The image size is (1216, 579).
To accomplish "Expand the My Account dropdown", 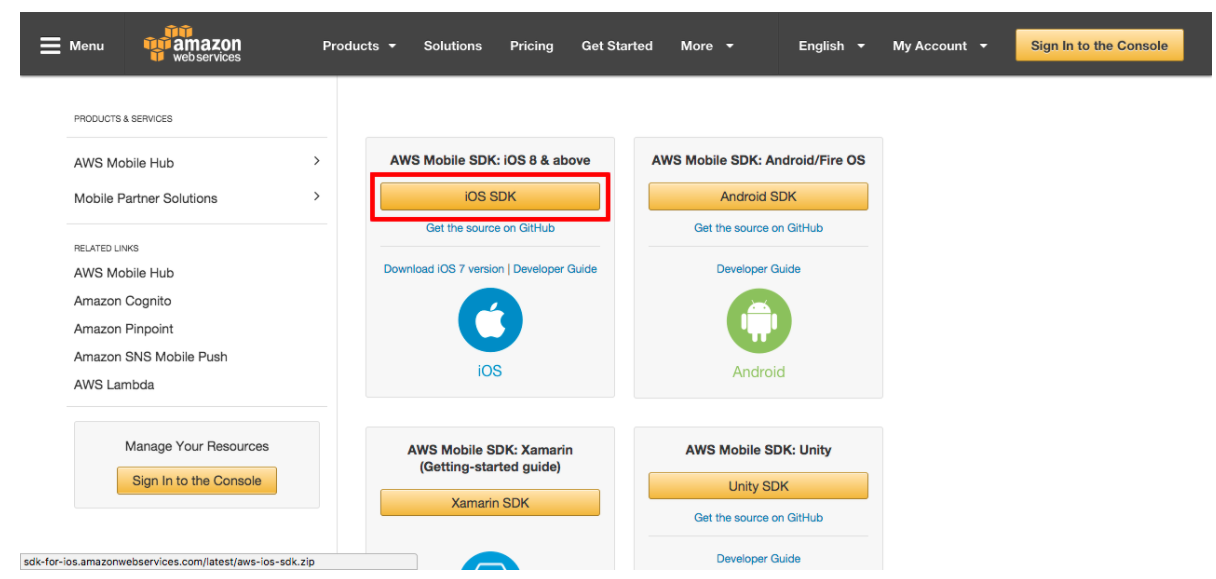I will pos(939,46).
